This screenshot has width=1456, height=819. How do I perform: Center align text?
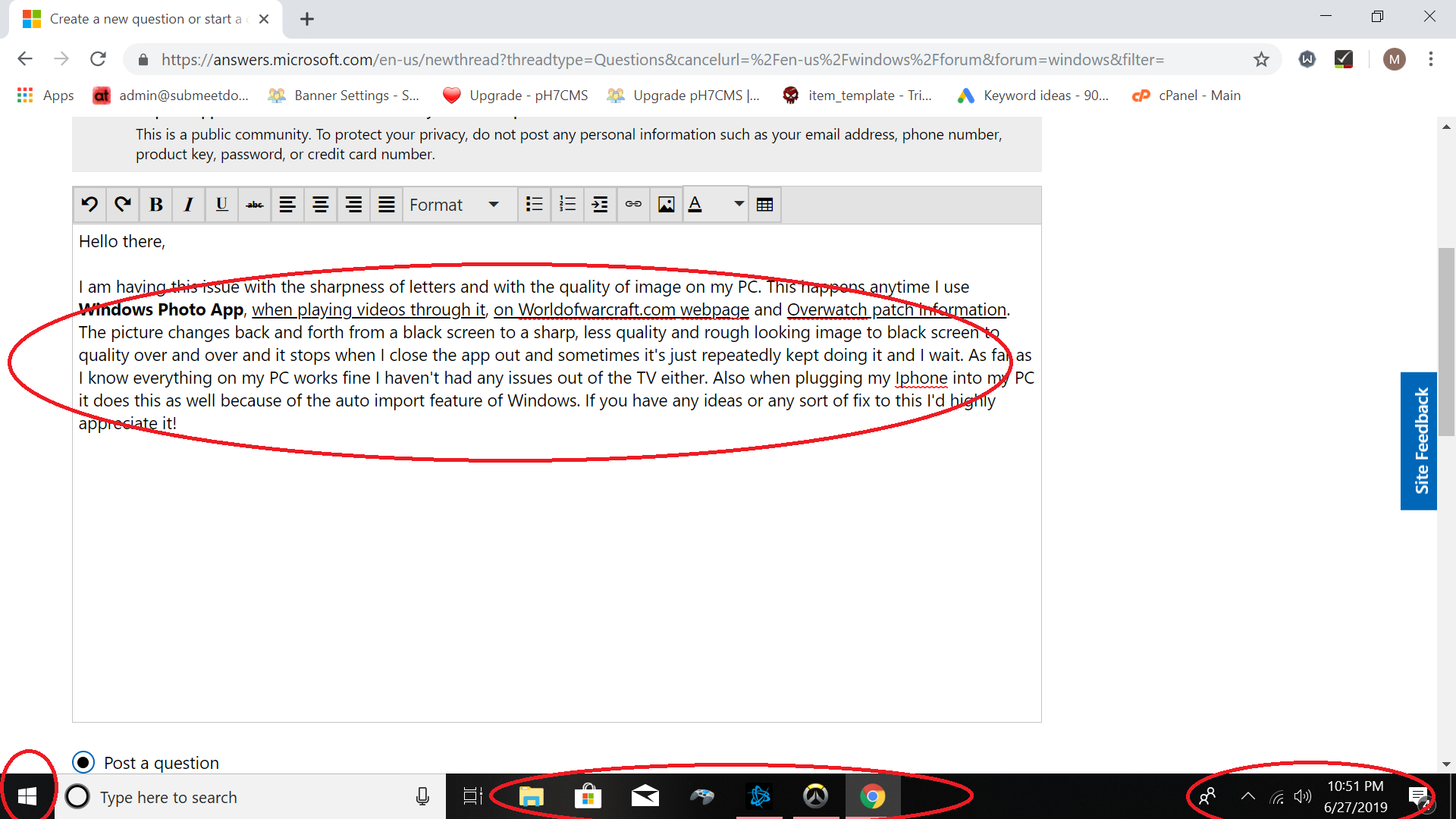321,204
